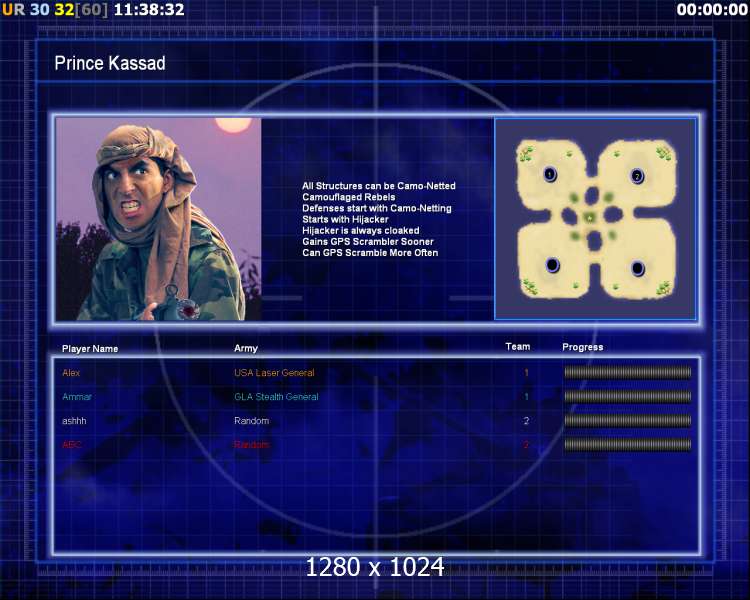Select the red player name in last row
Screen dimensions: 750x600
click(72, 444)
